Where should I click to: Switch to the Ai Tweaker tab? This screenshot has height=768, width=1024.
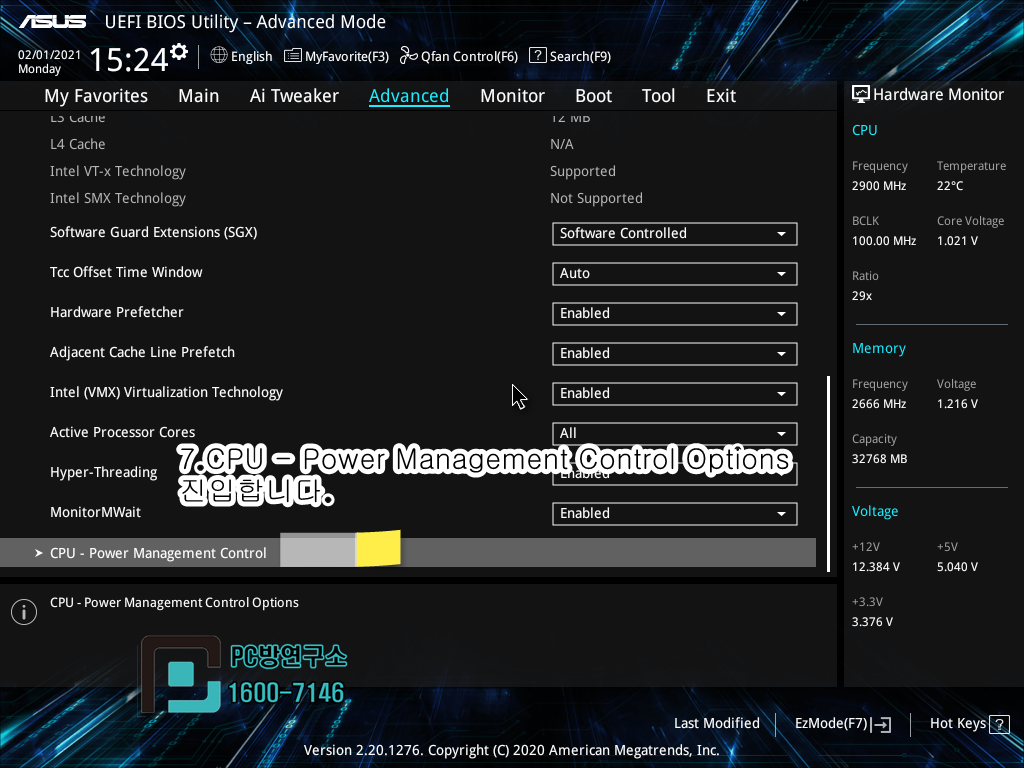pyautogui.click(x=294, y=96)
